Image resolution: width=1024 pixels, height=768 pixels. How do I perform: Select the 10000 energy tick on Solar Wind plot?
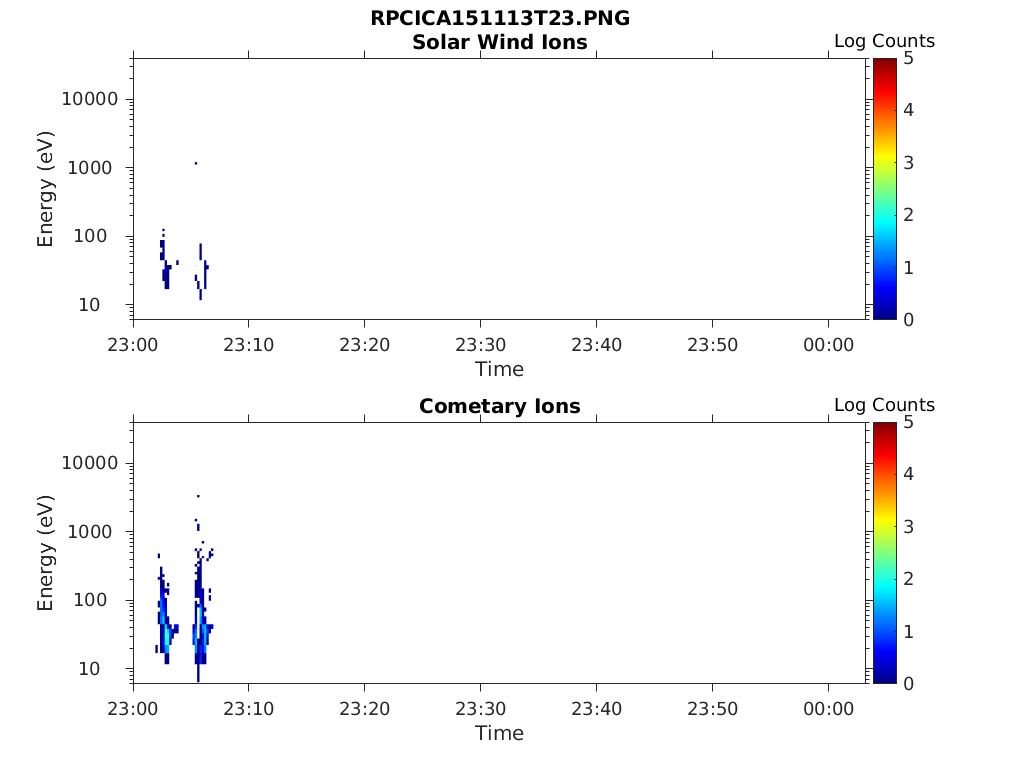[90, 99]
